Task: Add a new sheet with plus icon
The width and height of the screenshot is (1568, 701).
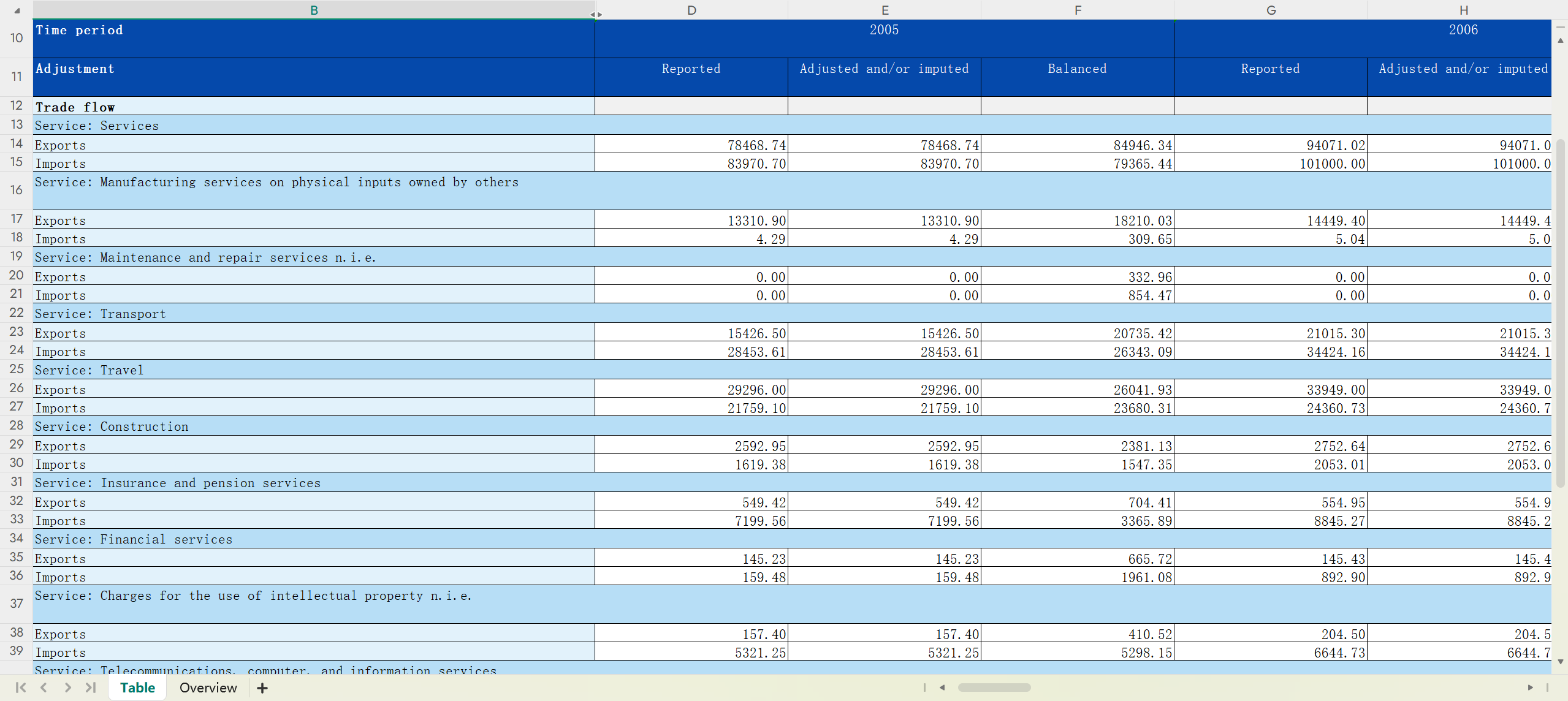Action: (x=262, y=688)
